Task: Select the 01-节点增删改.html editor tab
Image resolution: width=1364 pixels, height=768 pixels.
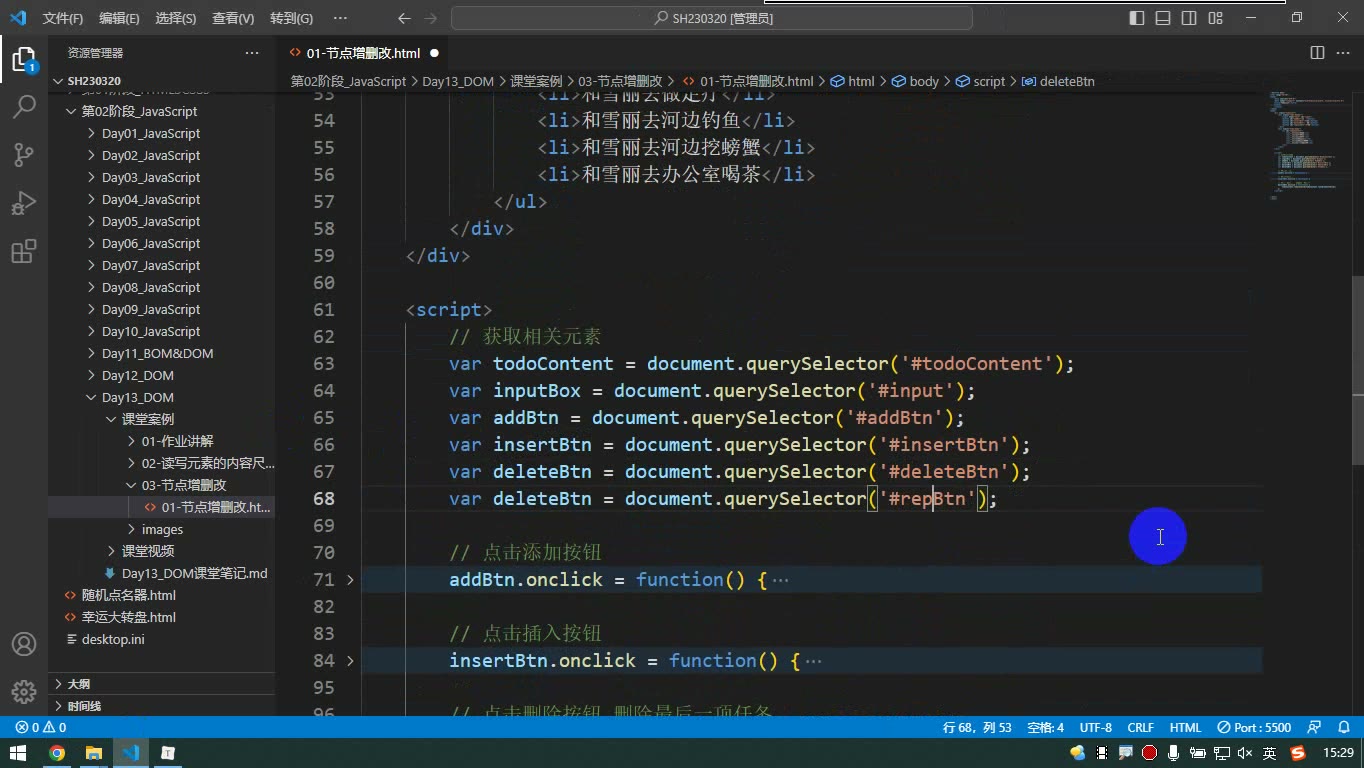Action: pos(363,53)
